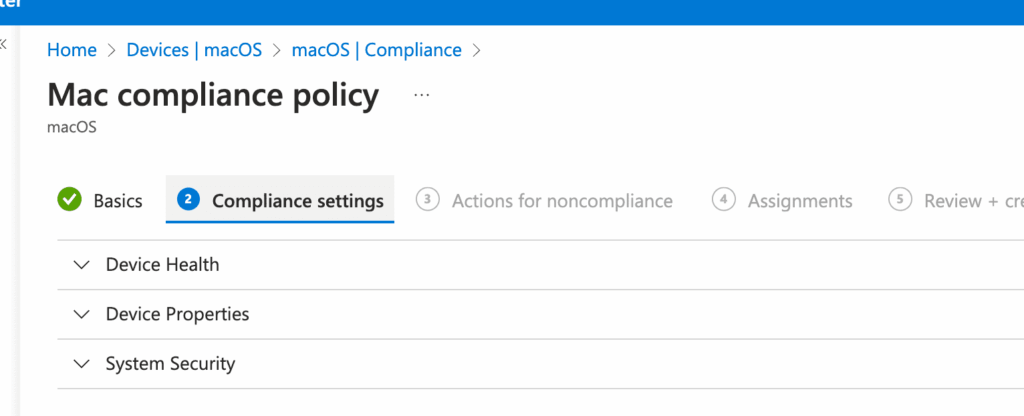Image resolution: width=1024 pixels, height=416 pixels.
Task: Expand the Device Health chevron
Action: click(x=82, y=265)
